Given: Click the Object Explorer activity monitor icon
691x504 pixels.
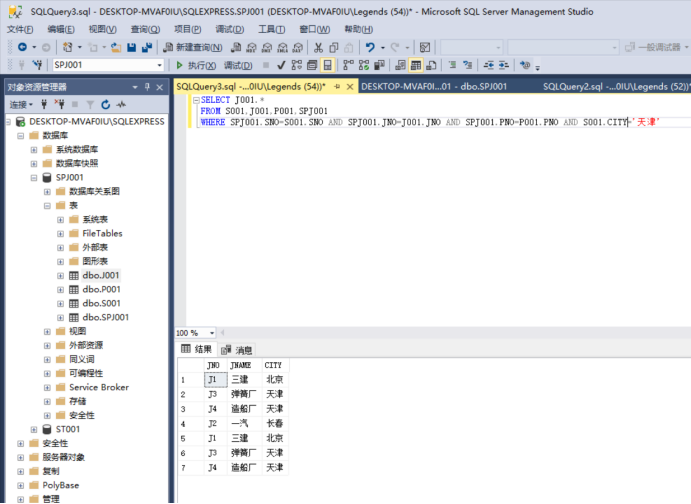Looking at the screenshot, I should (121, 104).
